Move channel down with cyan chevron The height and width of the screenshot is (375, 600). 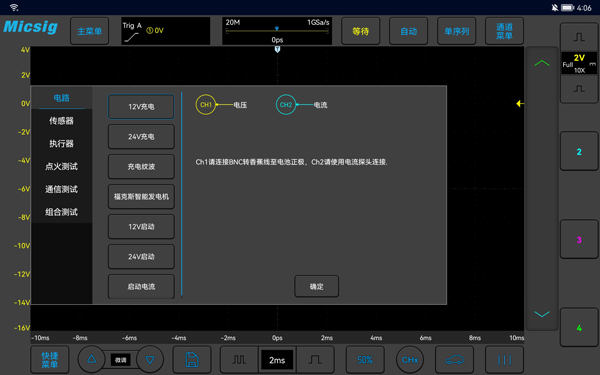tap(542, 314)
